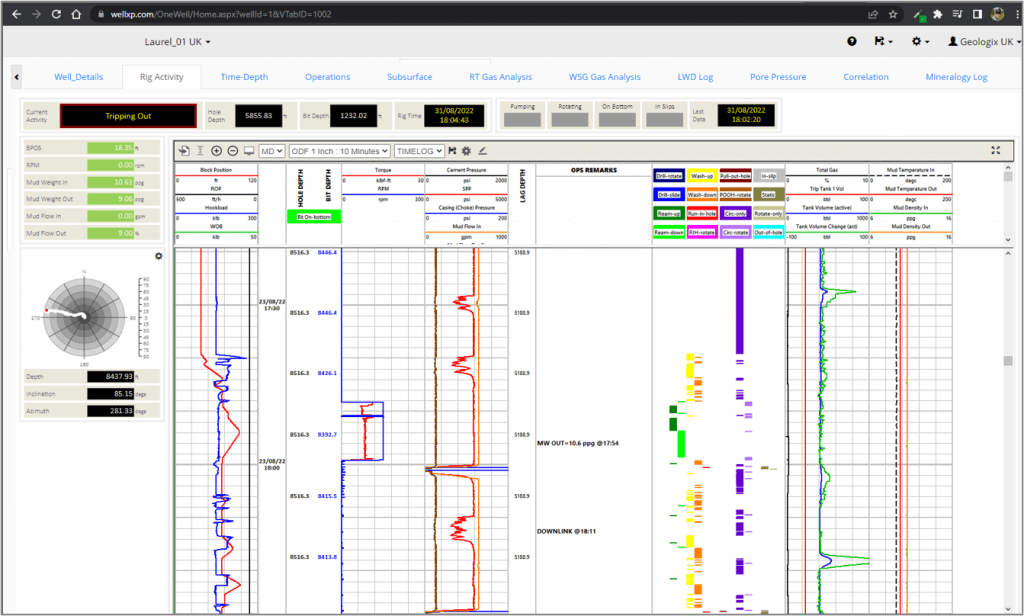Click the pencil annotate icon in toolbar

(x=483, y=151)
